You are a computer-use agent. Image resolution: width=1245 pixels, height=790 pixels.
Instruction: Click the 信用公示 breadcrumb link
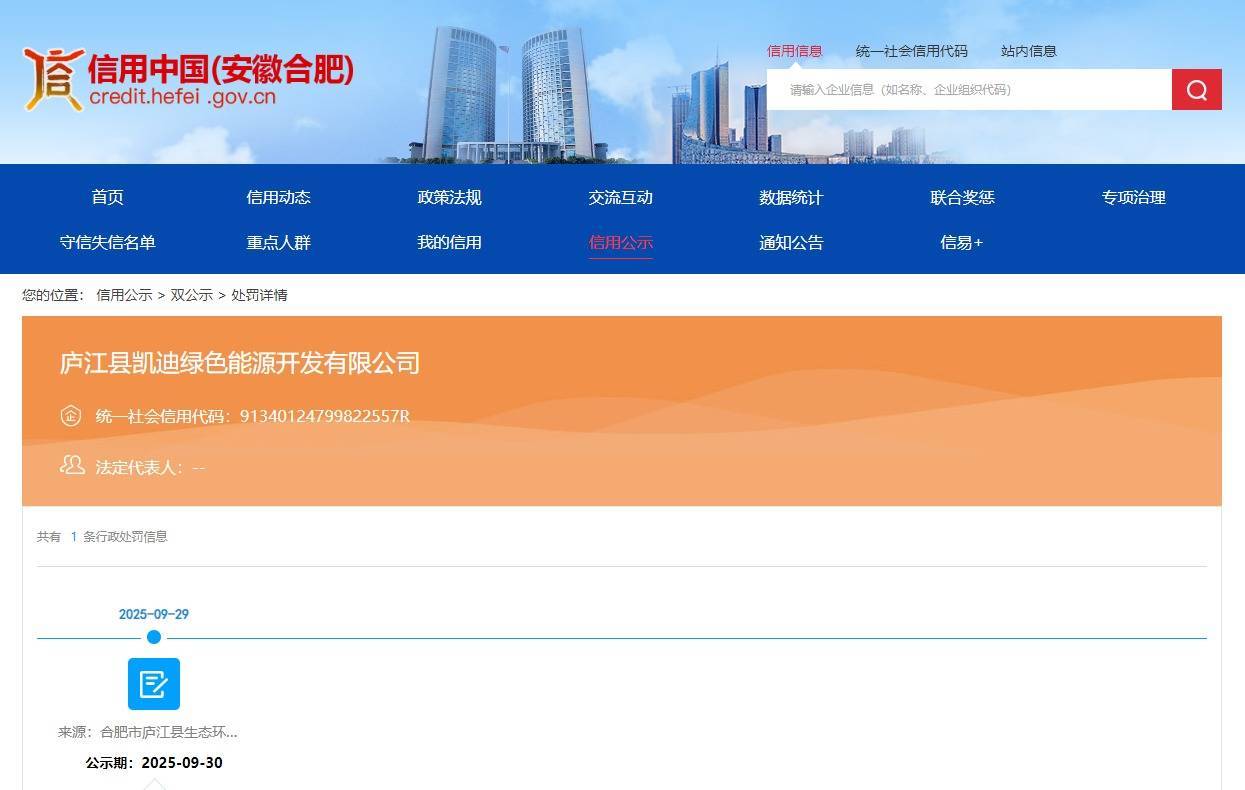coord(124,295)
